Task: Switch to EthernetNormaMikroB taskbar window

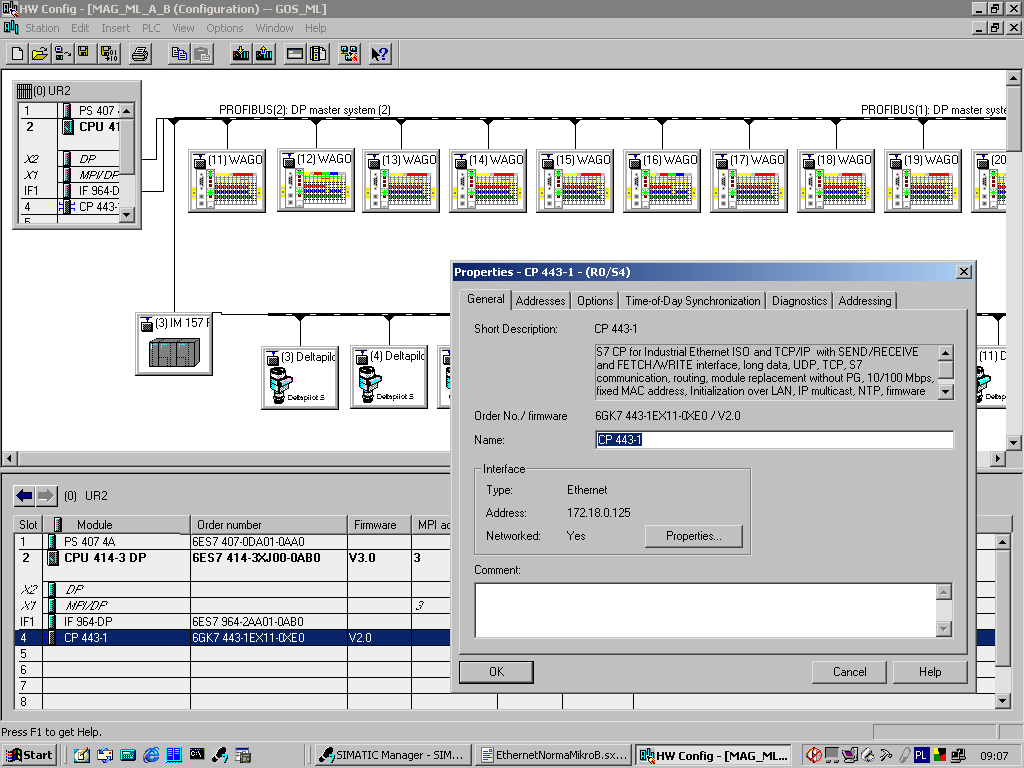Action: (553, 755)
